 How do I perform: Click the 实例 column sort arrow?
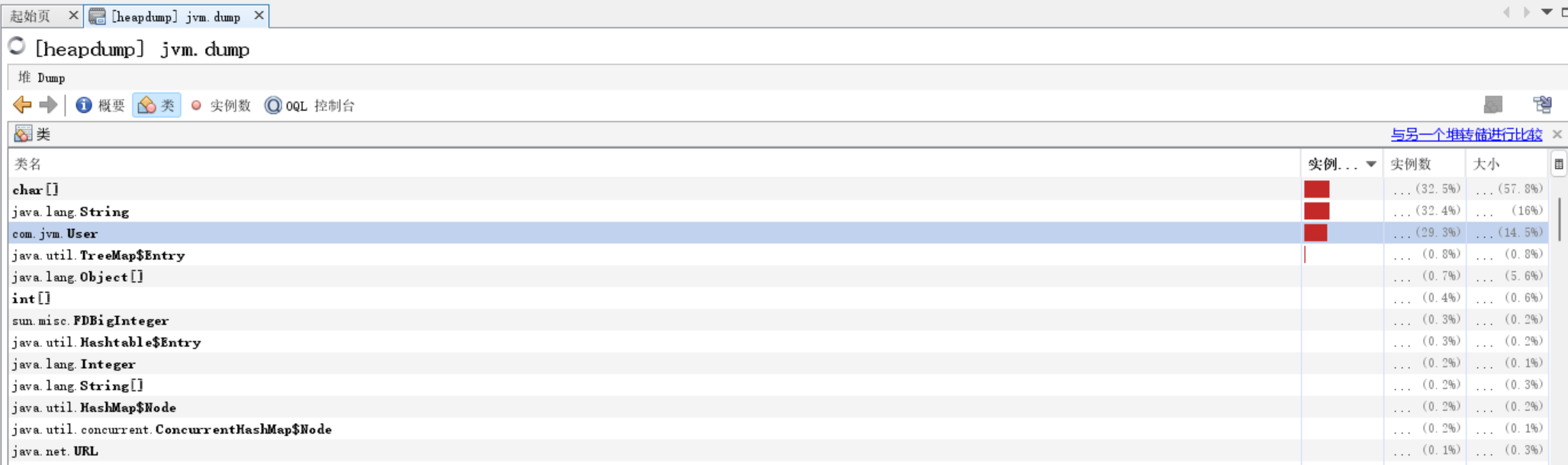pyautogui.click(x=1371, y=164)
